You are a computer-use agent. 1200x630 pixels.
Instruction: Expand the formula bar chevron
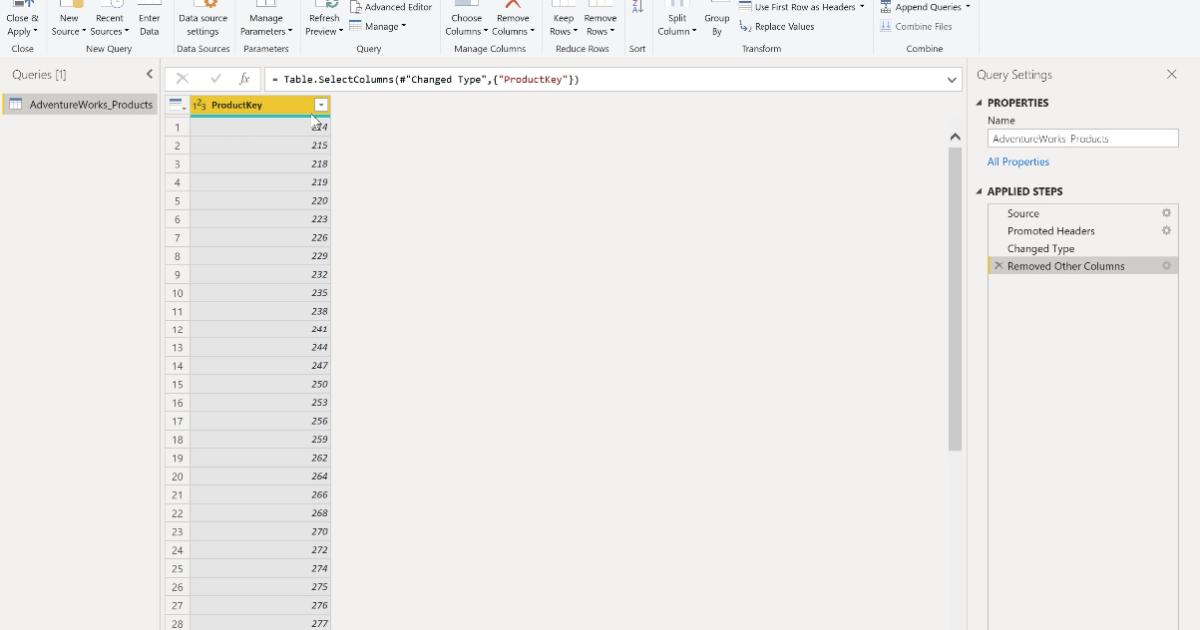tap(952, 78)
